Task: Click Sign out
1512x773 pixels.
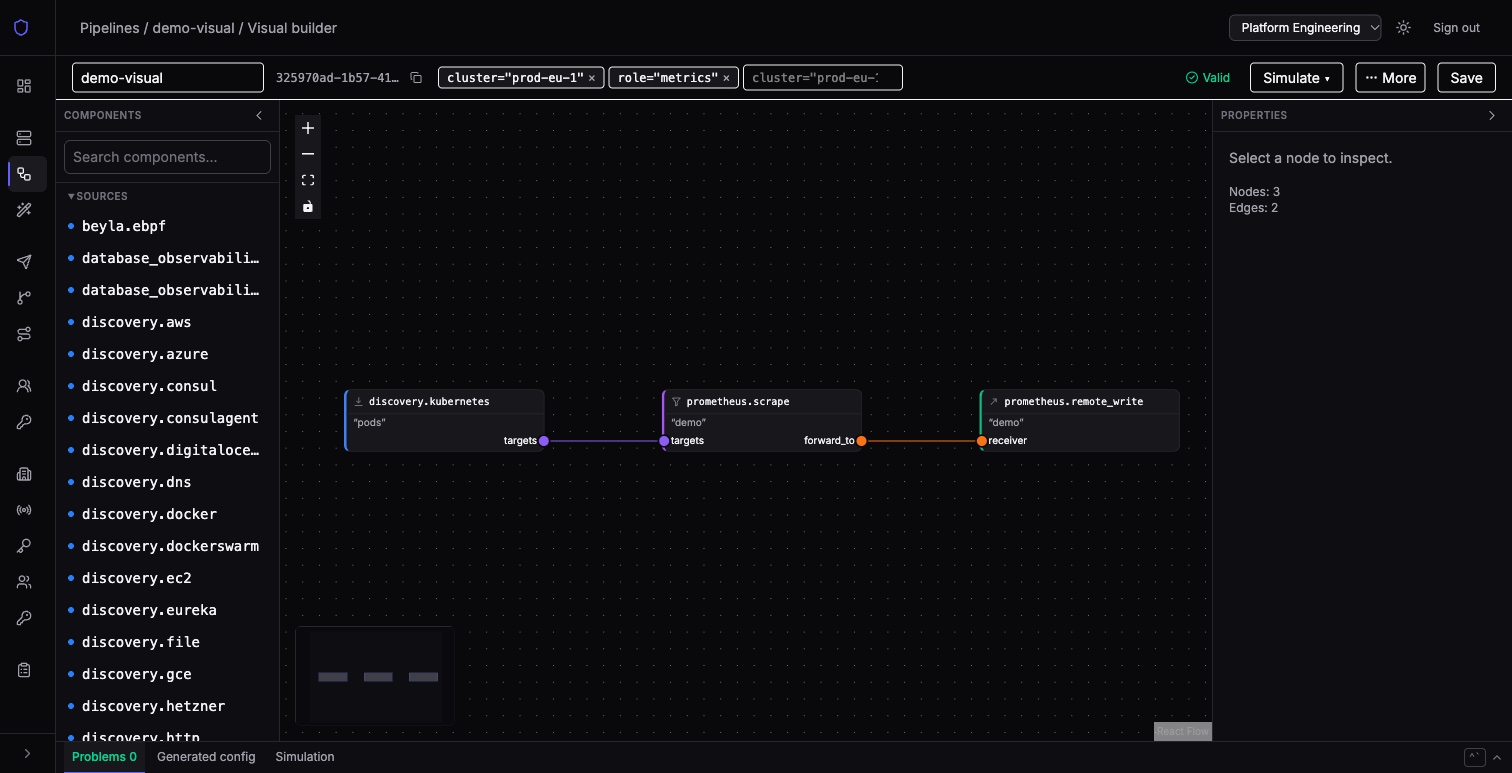Action: (1456, 28)
